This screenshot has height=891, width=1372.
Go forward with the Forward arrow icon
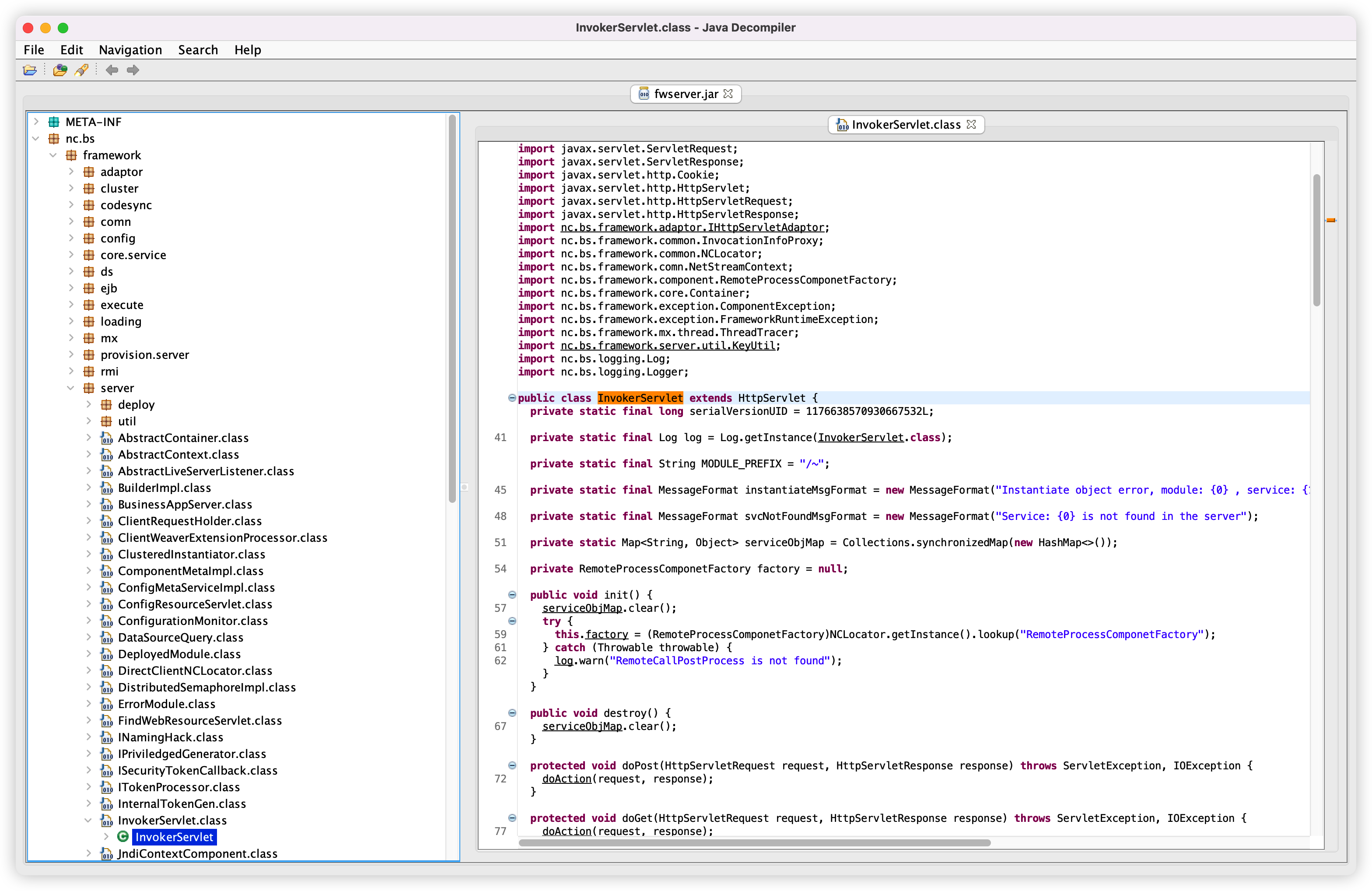[x=133, y=70]
